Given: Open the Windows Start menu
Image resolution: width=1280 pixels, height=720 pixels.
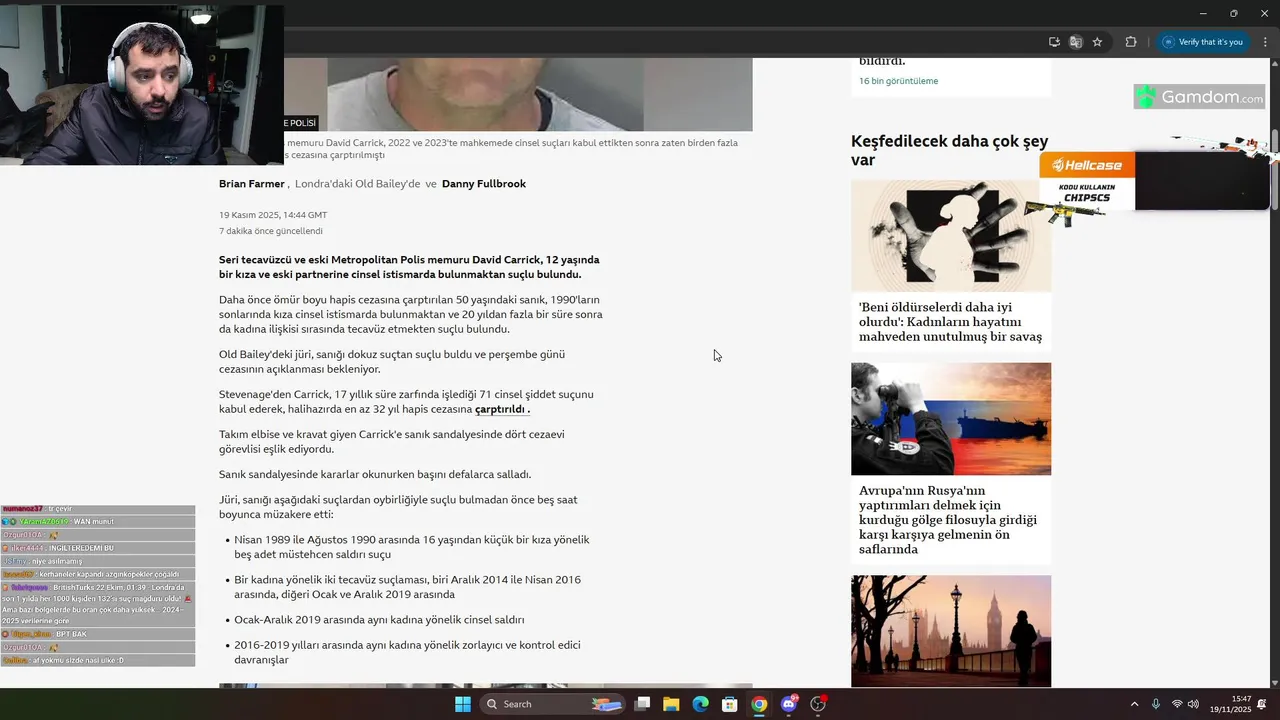Looking at the screenshot, I should (462, 704).
